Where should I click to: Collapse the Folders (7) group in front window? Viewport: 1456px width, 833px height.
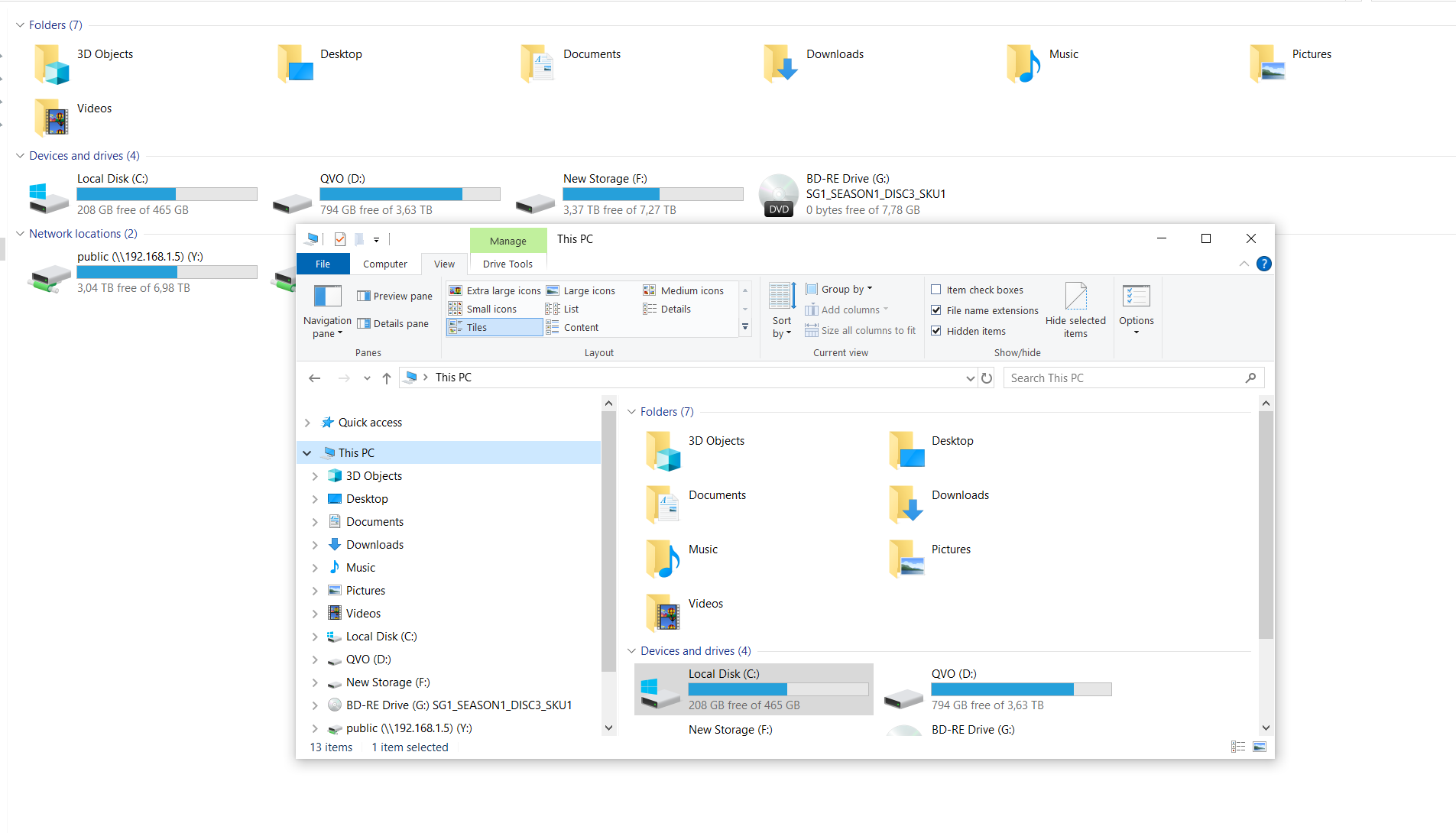pyautogui.click(x=632, y=412)
